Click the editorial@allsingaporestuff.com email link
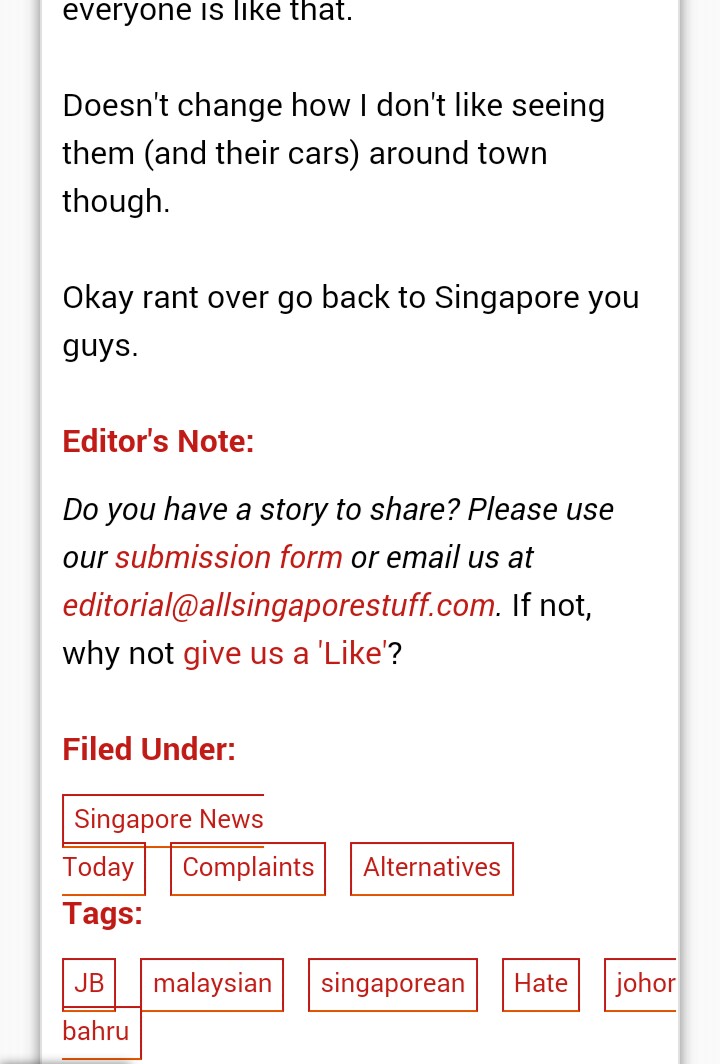Viewport: 720px width, 1064px height. click(x=280, y=605)
